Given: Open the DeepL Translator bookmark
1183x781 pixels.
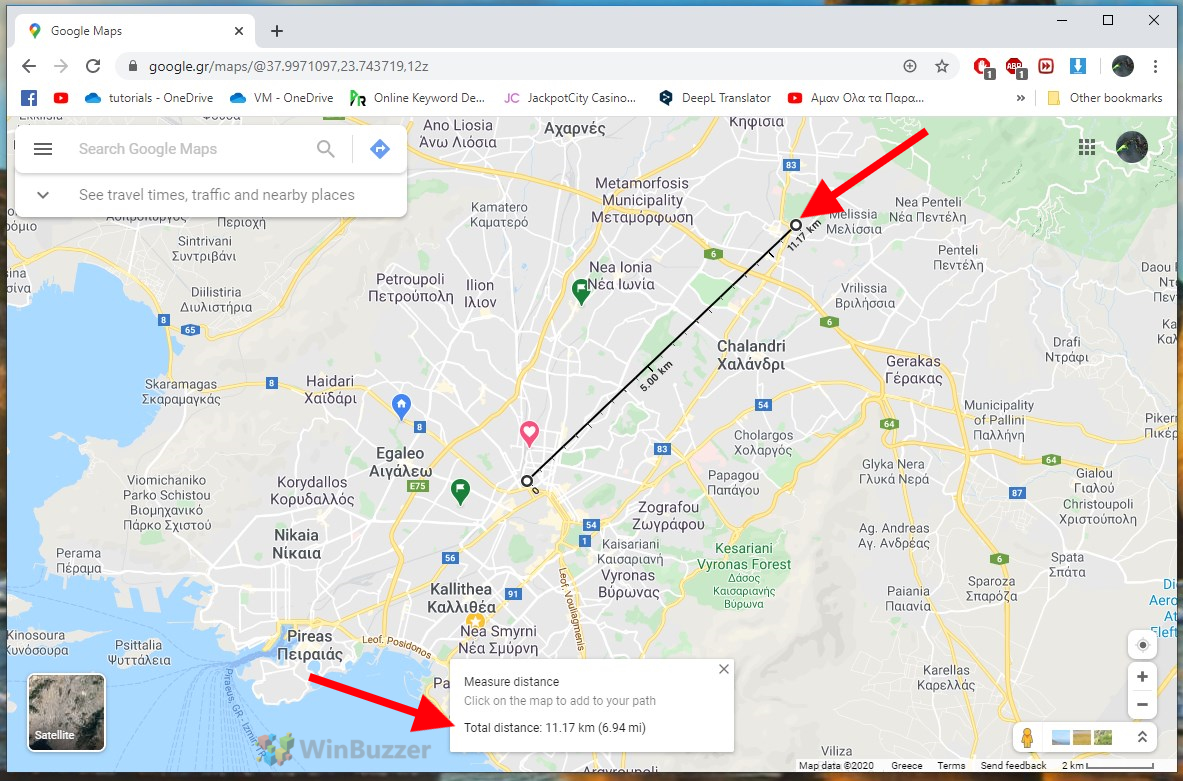Looking at the screenshot, I should [714, 98].
